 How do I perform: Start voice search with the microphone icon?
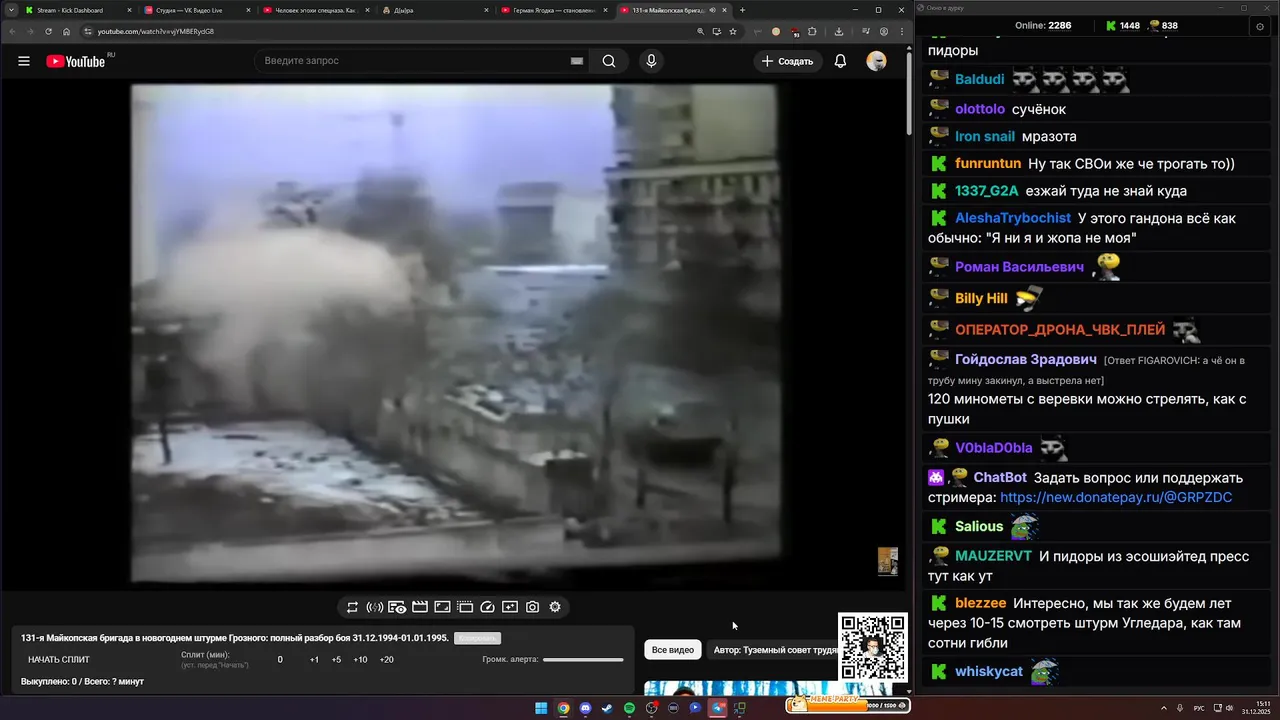[651, 61]
